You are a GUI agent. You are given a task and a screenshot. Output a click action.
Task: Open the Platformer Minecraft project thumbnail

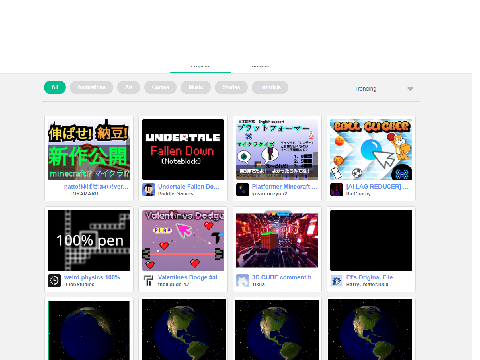click(x=277, y=149)
